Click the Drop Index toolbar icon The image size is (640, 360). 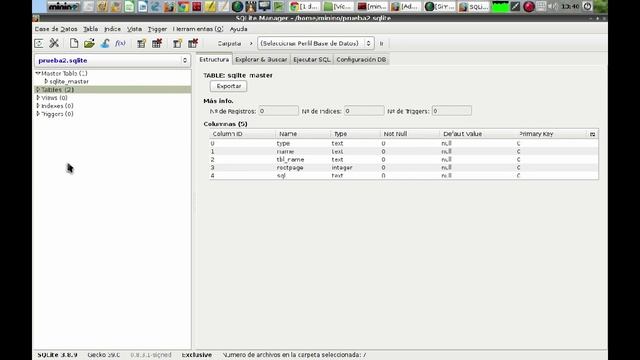point(193,43)
